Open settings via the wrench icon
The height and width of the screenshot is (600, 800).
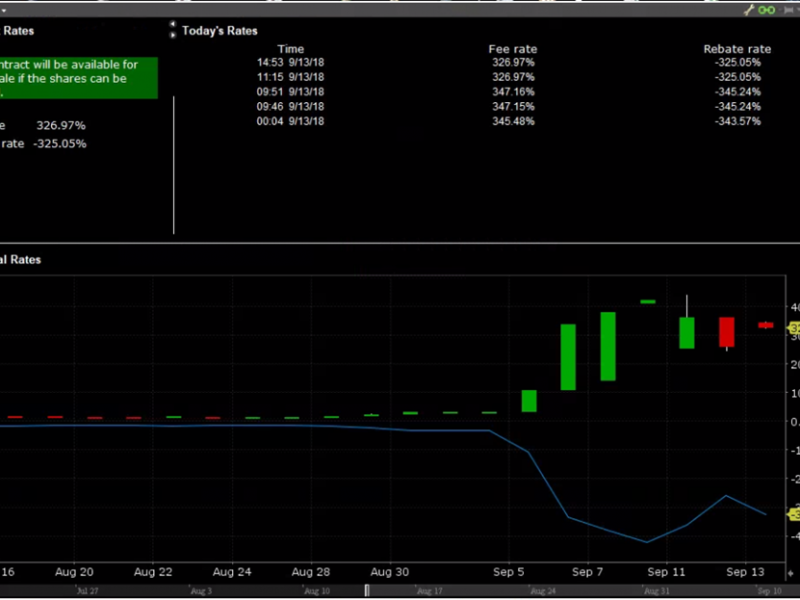pos(749,9)
